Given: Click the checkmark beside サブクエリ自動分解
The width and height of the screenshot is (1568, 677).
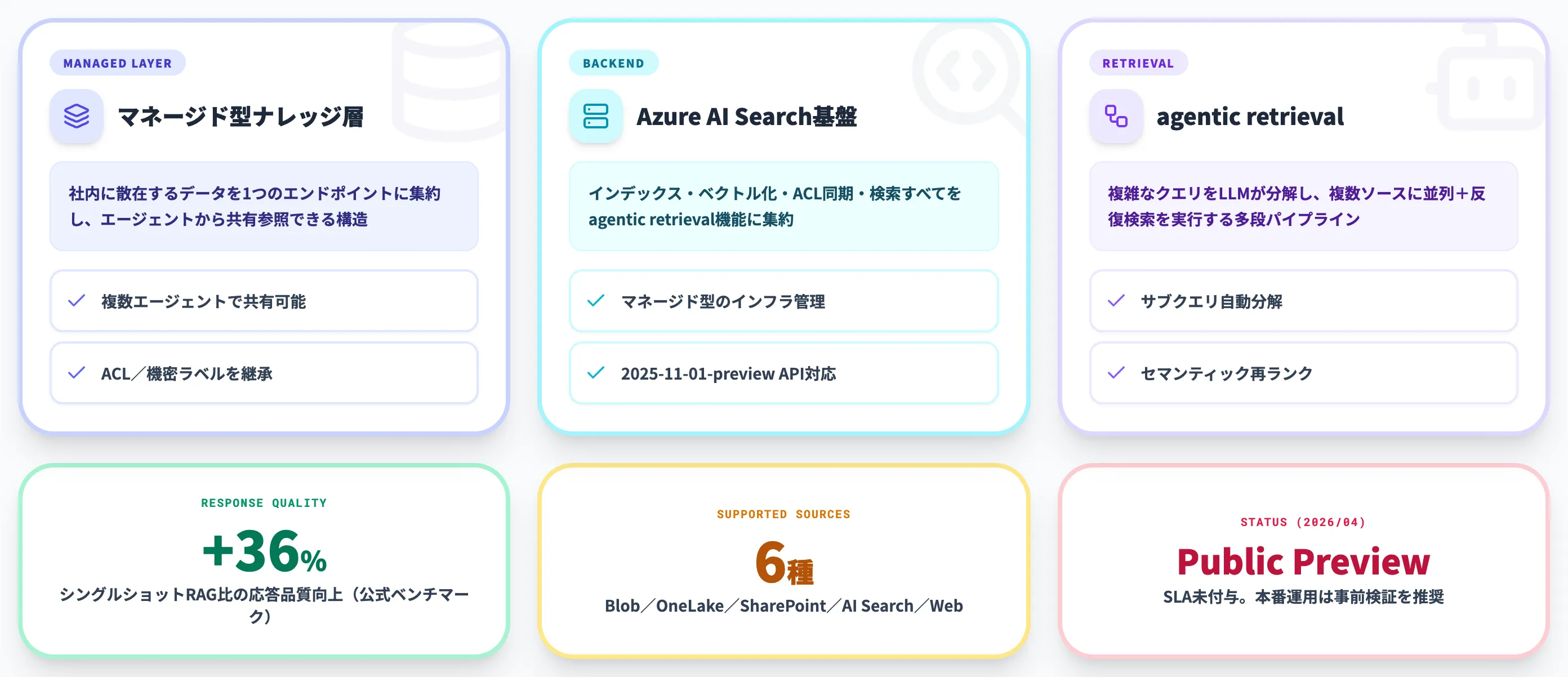Looking at the screenshot, I should click(x=1116, y=301).
